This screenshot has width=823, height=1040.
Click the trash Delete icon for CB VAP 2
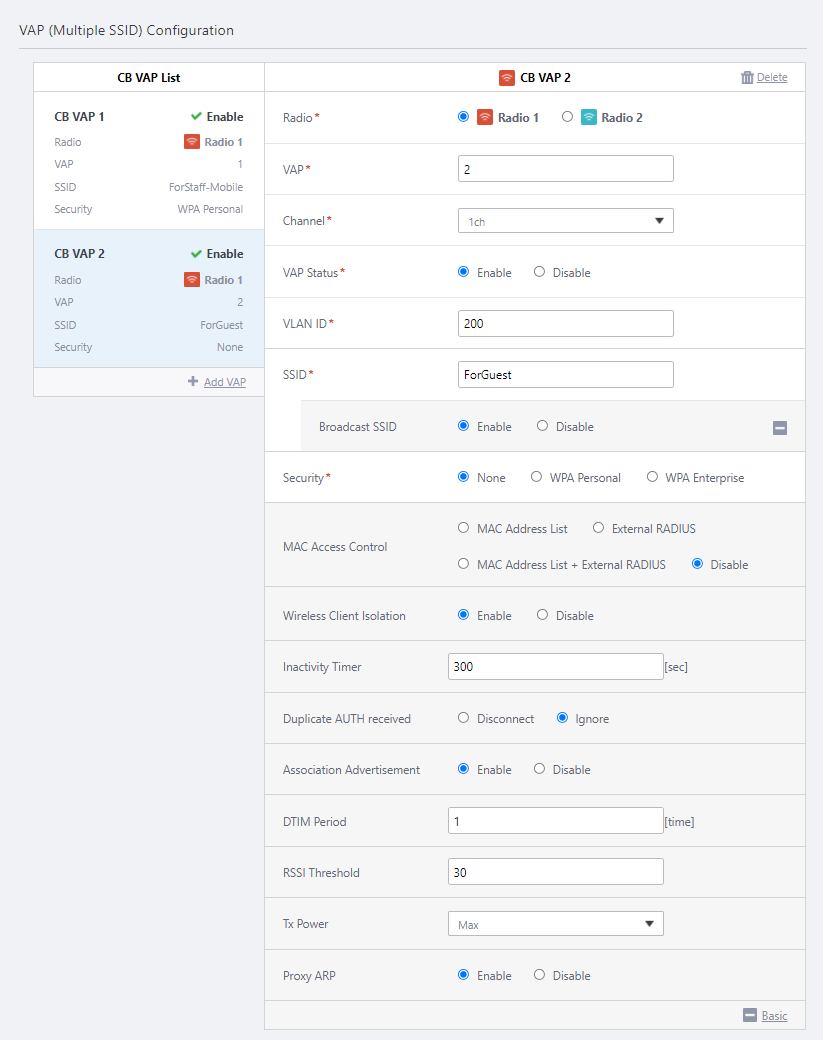point(747,78)
